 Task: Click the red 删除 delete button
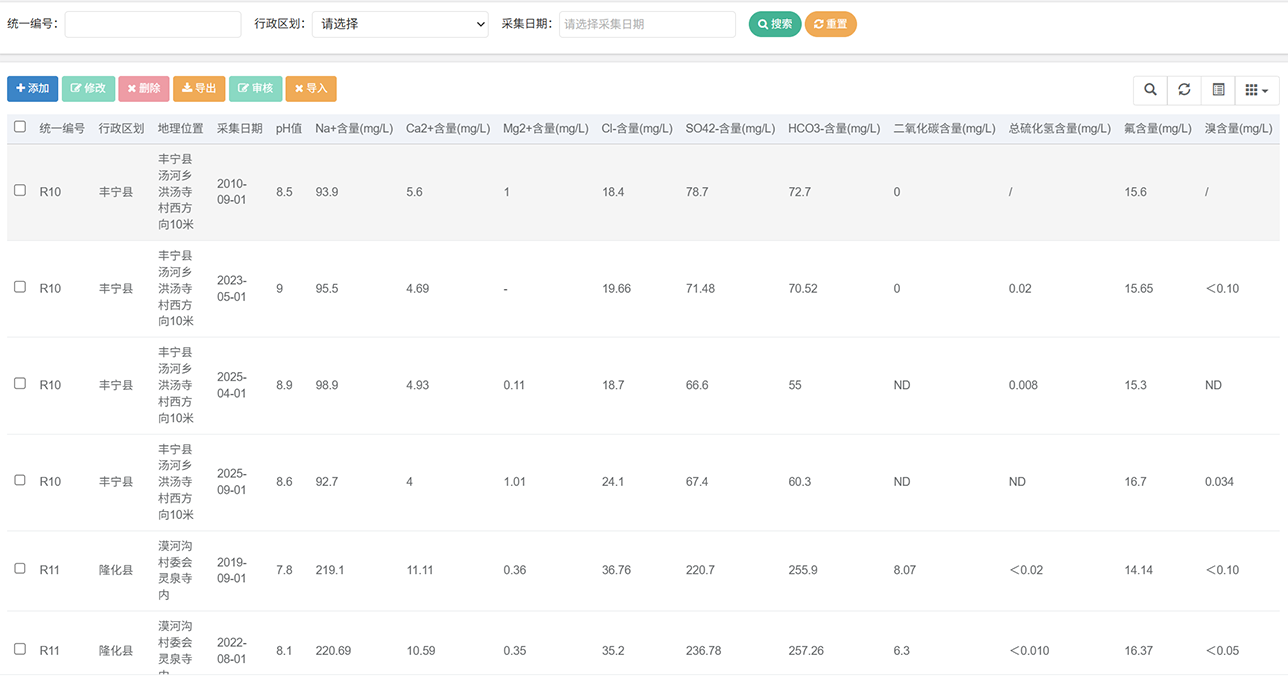click(144, 89)
